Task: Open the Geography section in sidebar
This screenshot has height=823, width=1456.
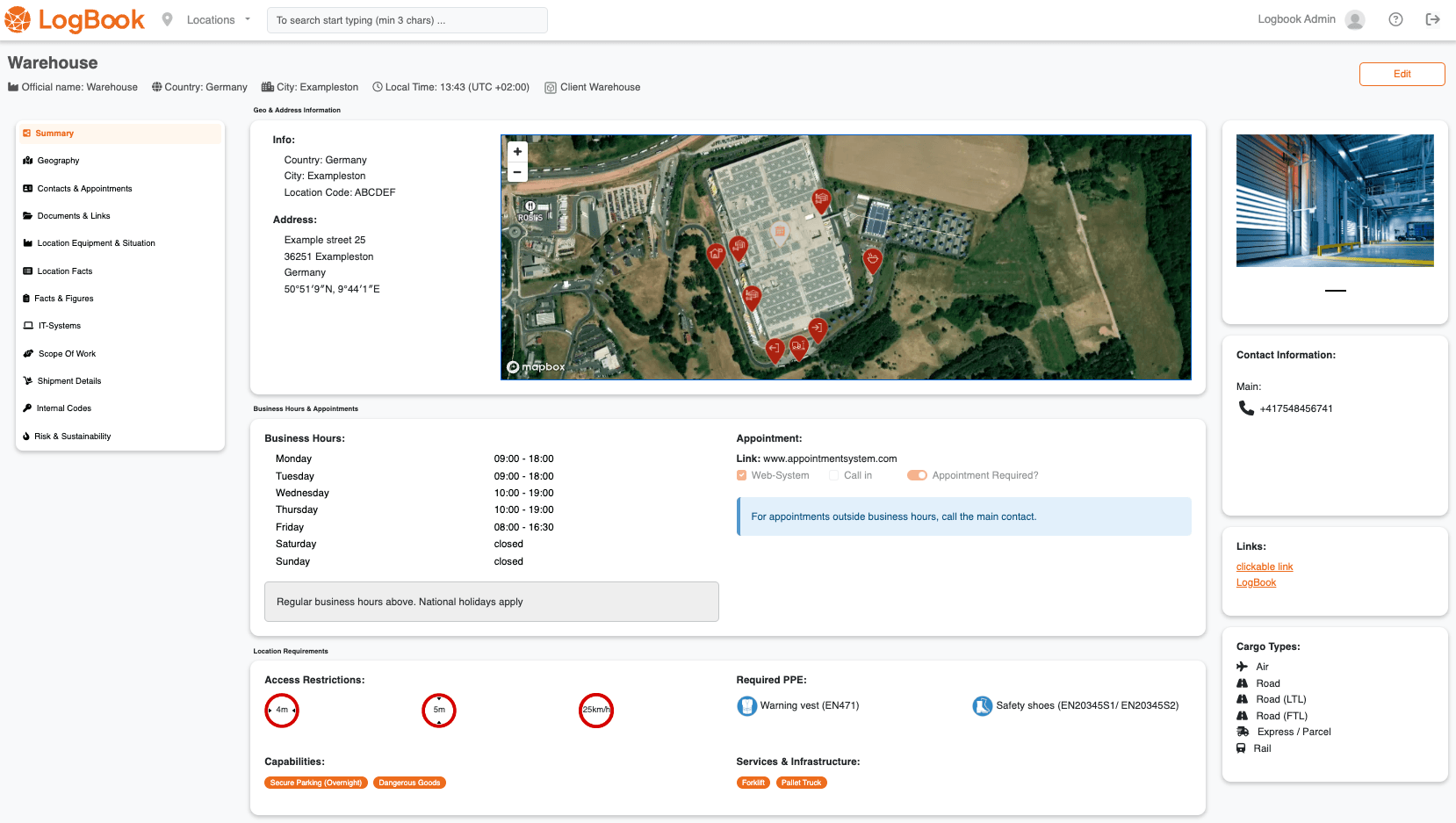Action: pos(58,161)
